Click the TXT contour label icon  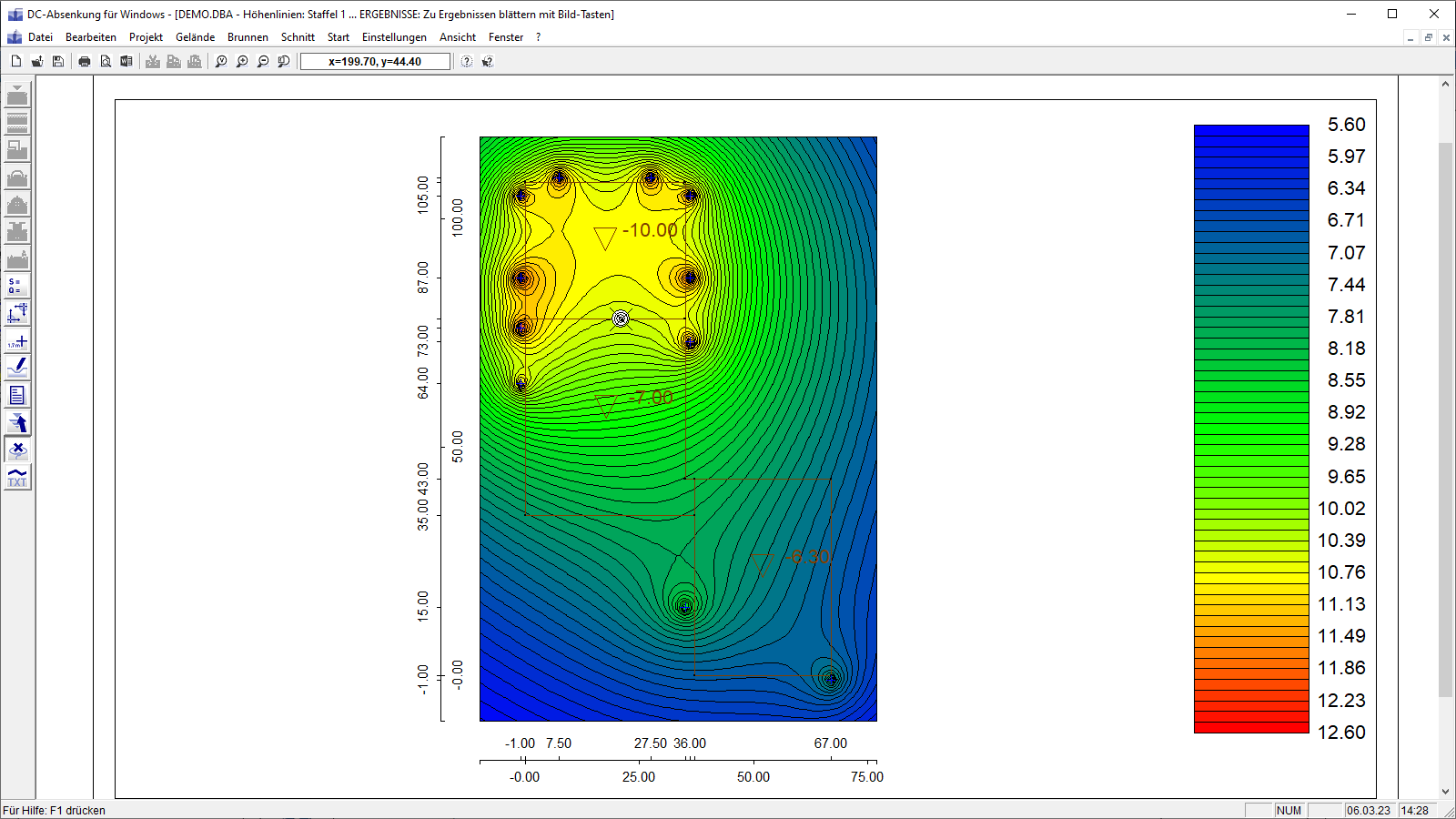[17, 477]
